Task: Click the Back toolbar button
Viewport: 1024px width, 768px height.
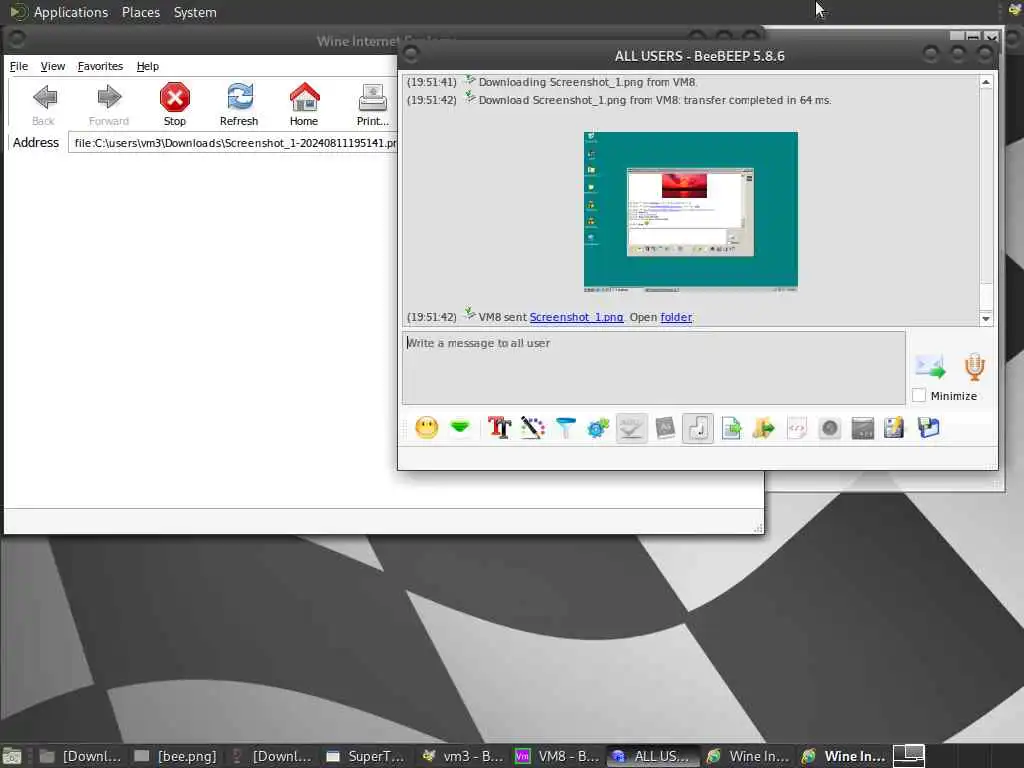Action: click(x=44, y=104)
